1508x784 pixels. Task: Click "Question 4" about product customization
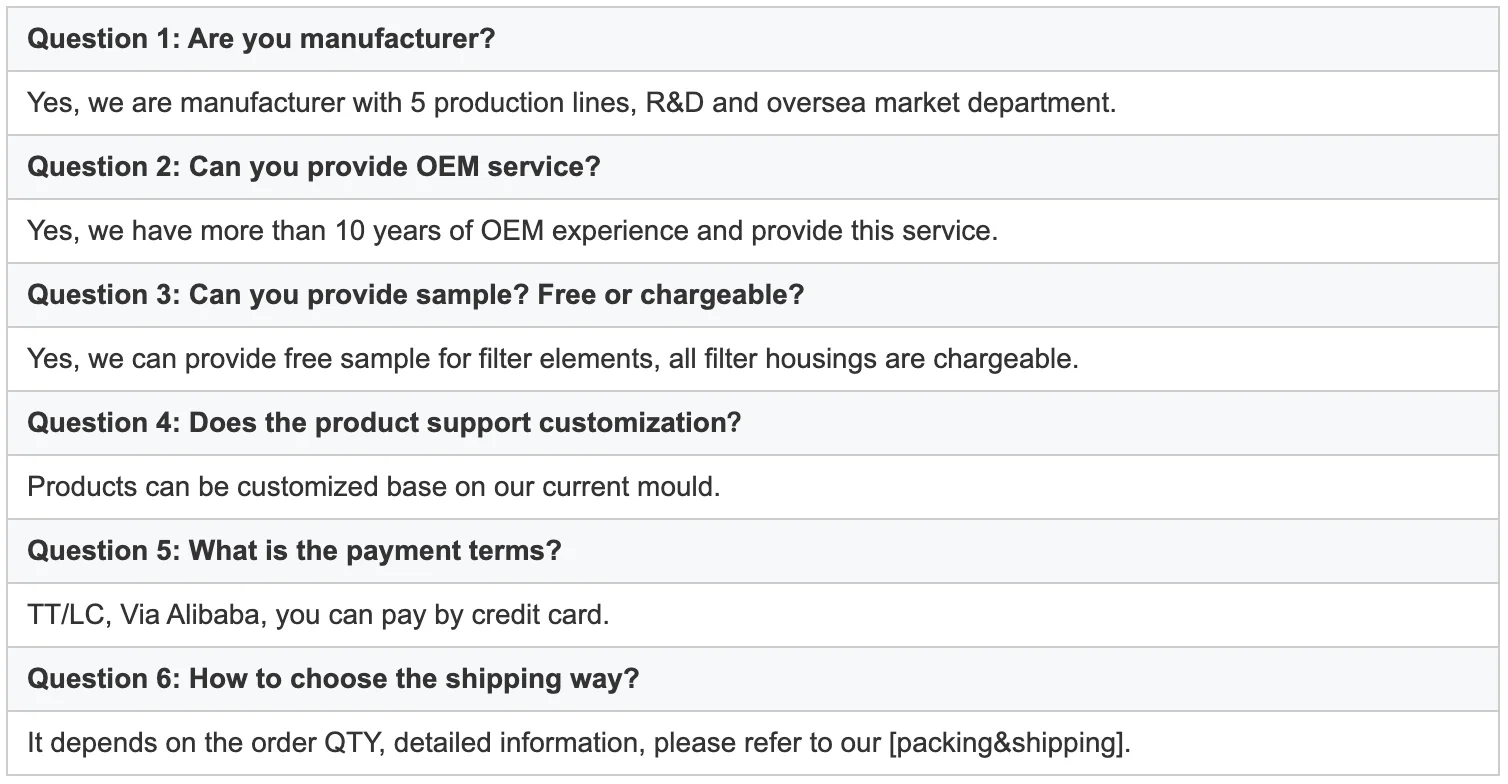(x=384, y=423)
